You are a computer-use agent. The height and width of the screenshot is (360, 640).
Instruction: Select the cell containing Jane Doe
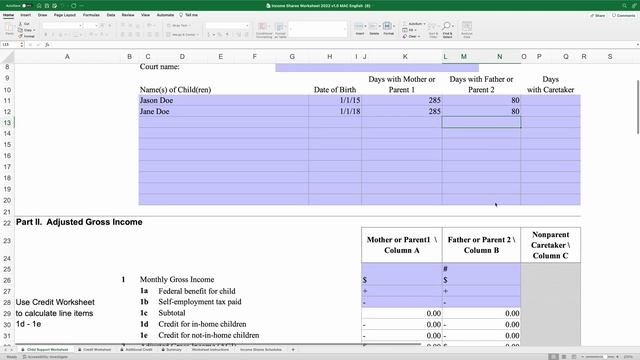(x=223, y=111)
